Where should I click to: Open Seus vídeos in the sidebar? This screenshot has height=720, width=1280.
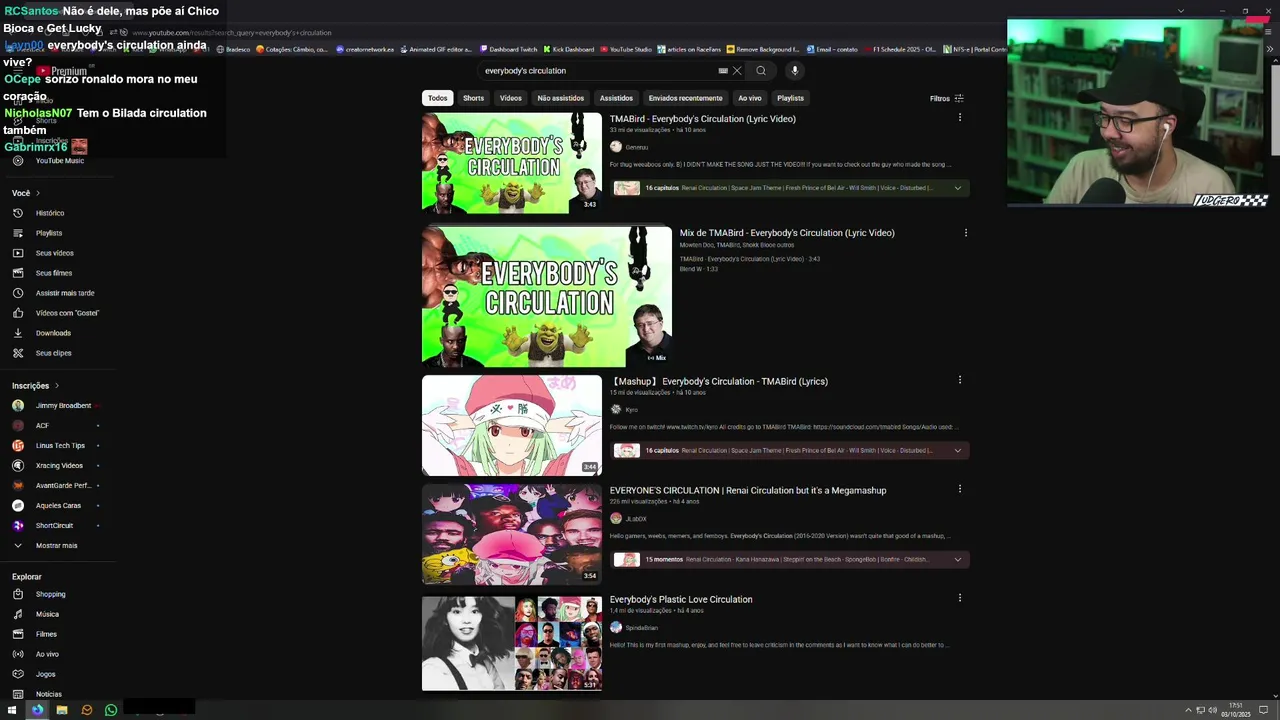point(54,253)
